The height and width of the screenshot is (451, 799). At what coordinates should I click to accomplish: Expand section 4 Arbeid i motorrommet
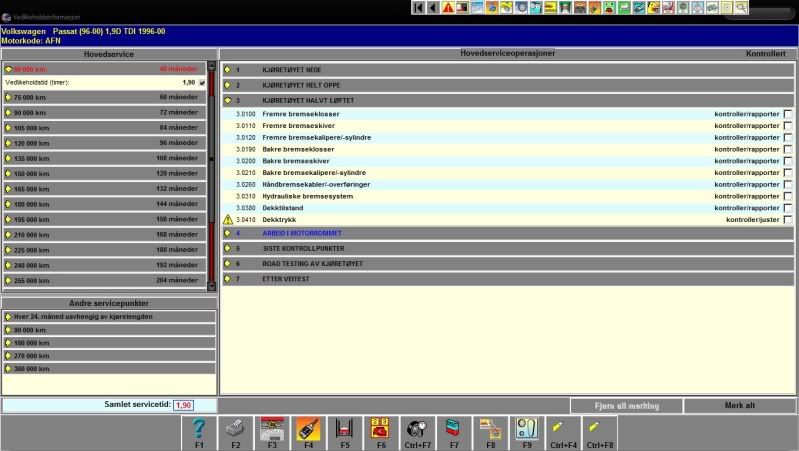pyautogui.click(x=228, y=233)
